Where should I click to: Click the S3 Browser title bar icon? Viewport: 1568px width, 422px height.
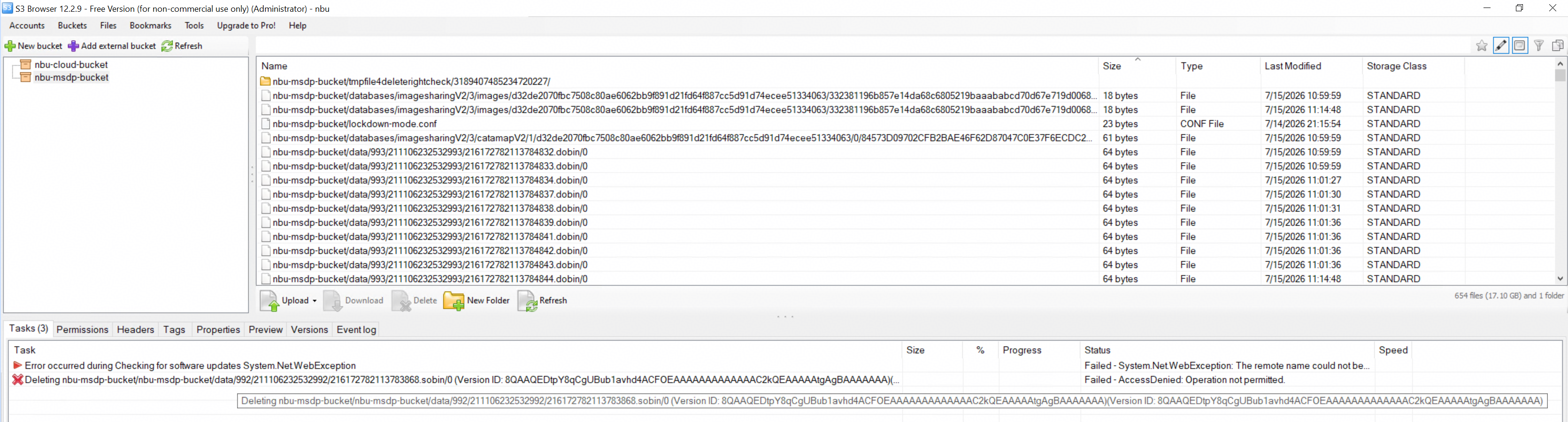point(8,8)
